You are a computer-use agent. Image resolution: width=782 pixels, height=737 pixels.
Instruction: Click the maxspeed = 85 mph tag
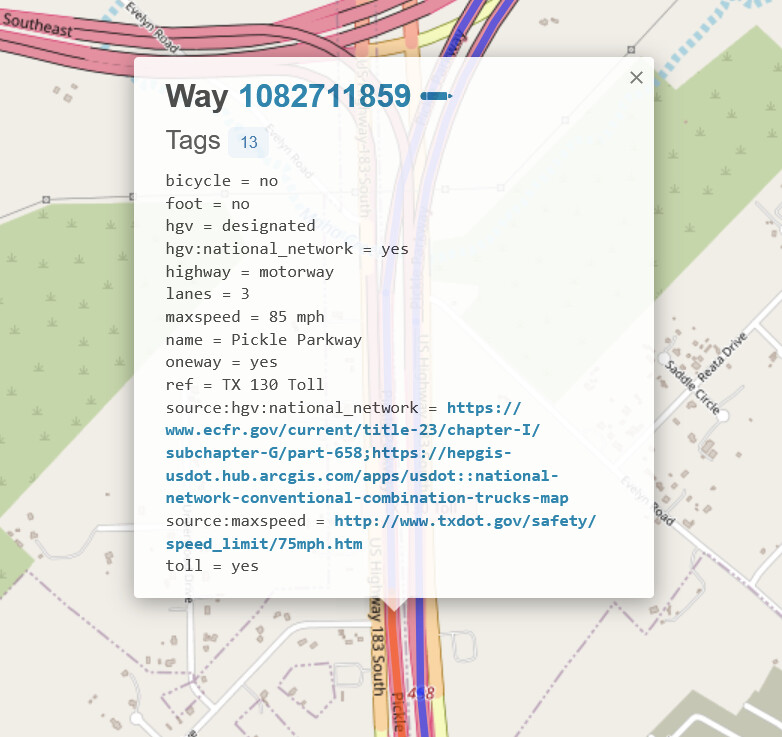coord(245,317)
